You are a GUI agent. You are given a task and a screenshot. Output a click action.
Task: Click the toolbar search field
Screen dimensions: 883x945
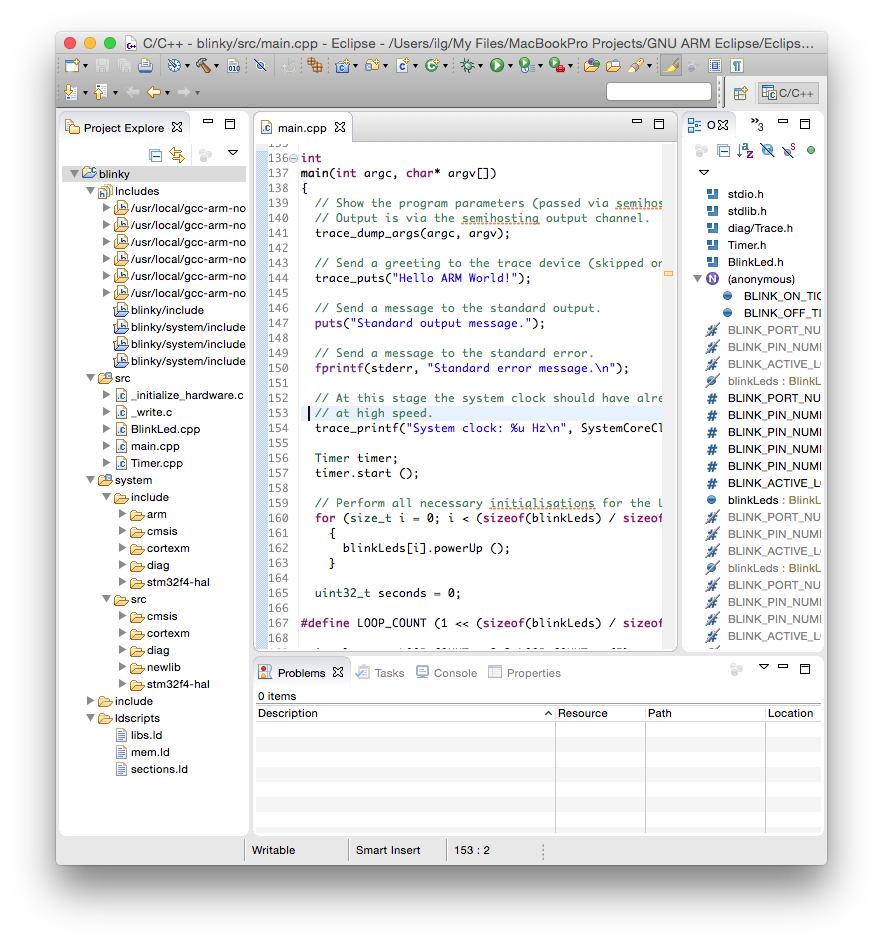(x=658, y=90)
